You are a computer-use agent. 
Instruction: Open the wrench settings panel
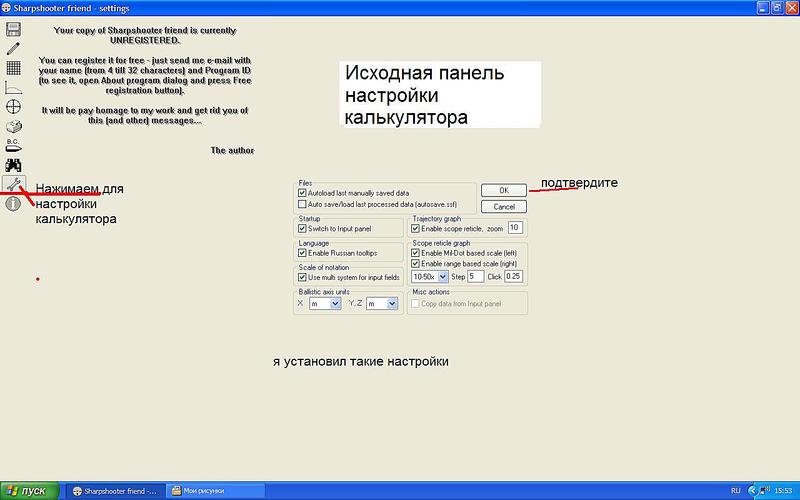click(13, 184)
